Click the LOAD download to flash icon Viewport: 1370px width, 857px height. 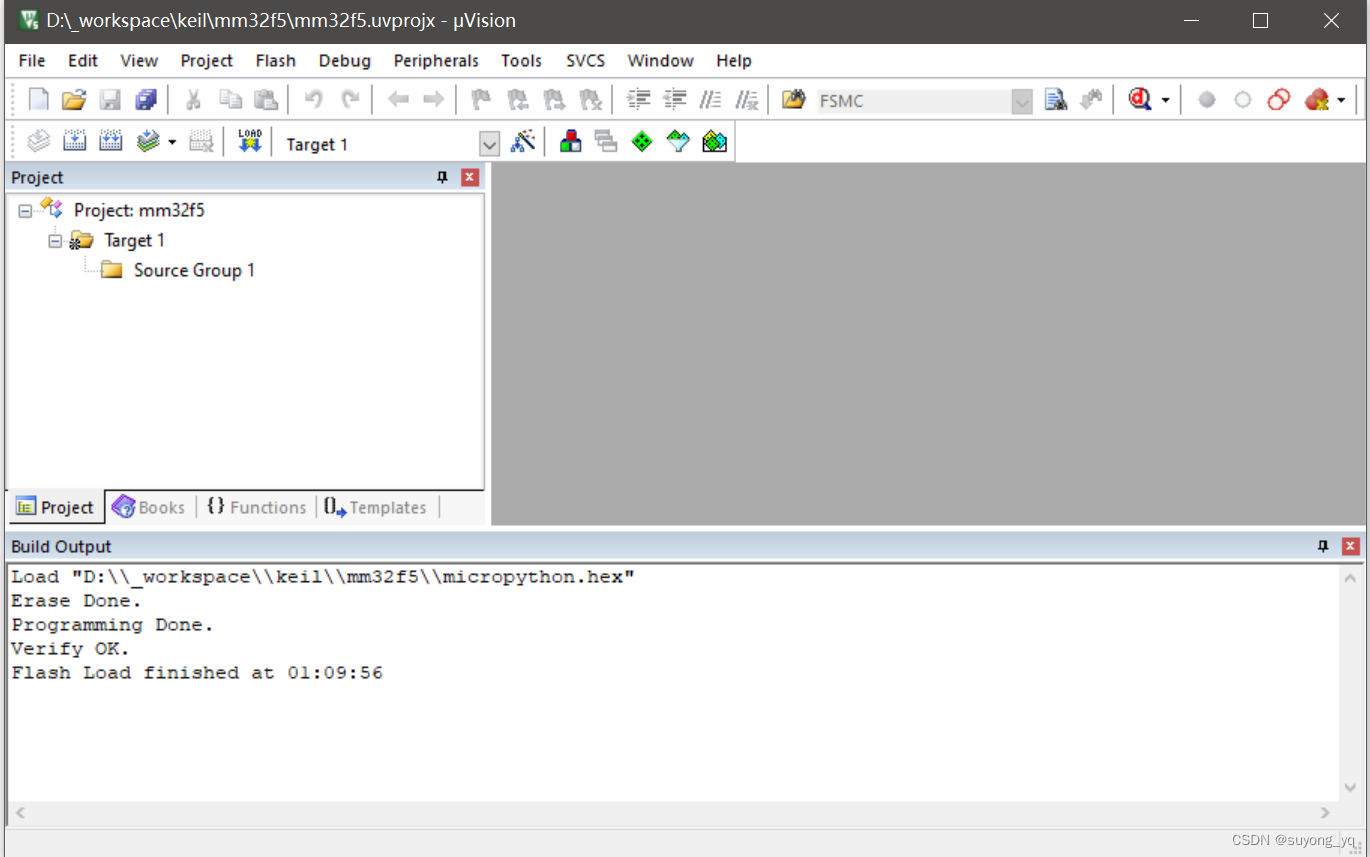[250, 142]
